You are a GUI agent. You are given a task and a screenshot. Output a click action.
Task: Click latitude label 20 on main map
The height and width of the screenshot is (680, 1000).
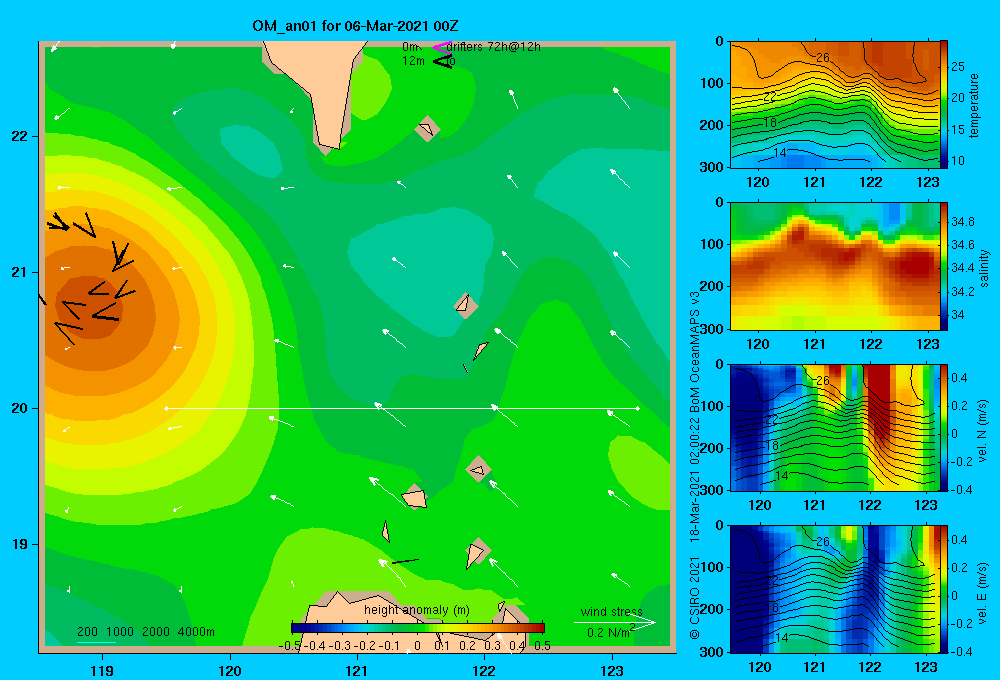[x=19, y=408]
